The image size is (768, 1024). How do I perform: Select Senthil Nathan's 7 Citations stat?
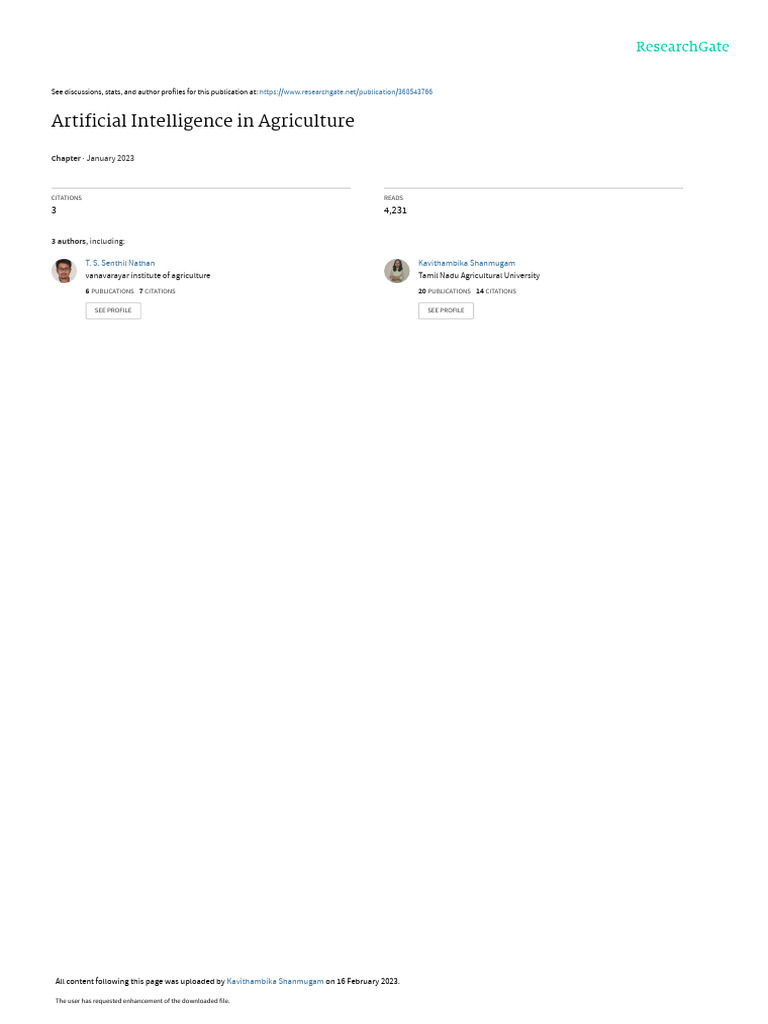(157, 291)
